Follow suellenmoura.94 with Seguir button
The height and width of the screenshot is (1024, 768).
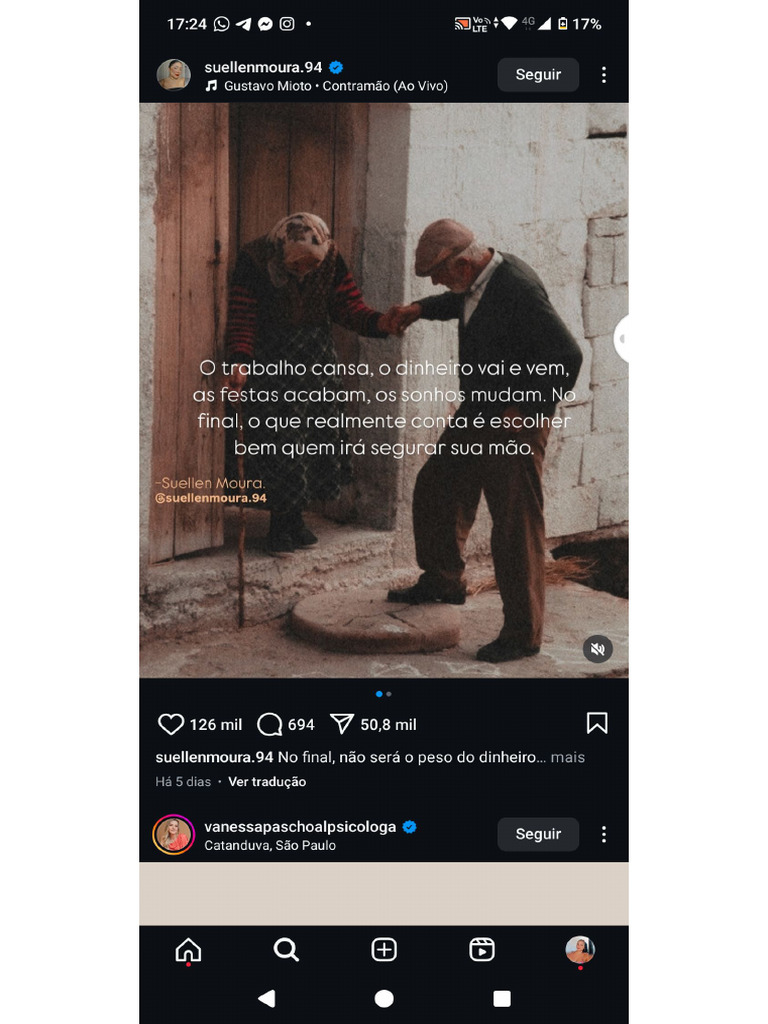538,74
